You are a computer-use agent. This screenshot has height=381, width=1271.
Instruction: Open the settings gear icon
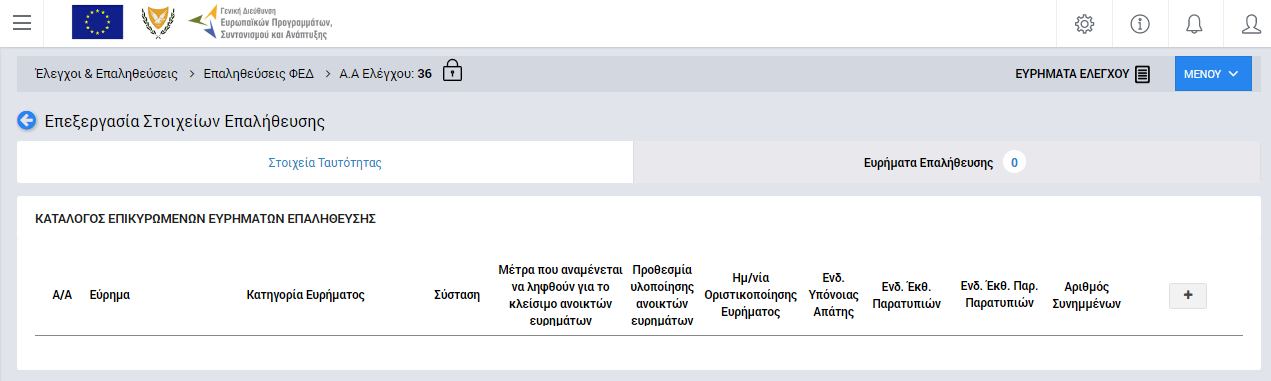(x=1084, y=23)
